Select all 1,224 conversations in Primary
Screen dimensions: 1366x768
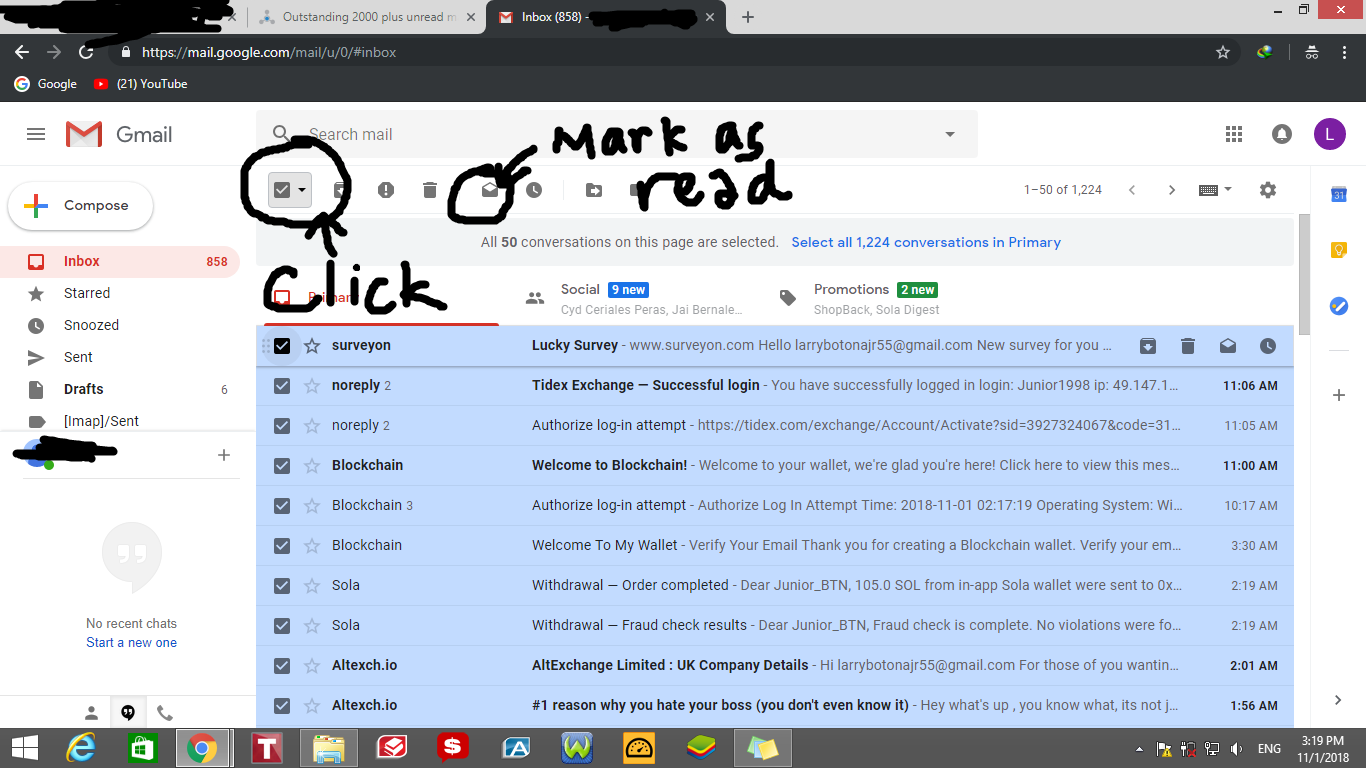pos(926,242)
